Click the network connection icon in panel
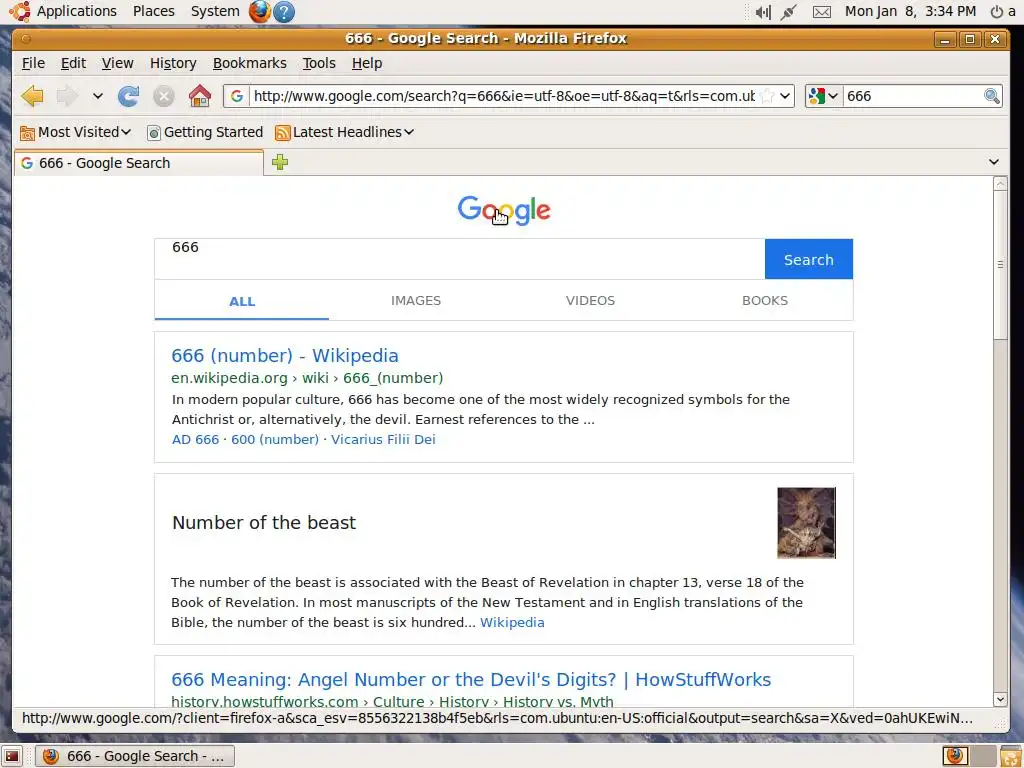This screenshot has width=1024, height=768. 789,12
